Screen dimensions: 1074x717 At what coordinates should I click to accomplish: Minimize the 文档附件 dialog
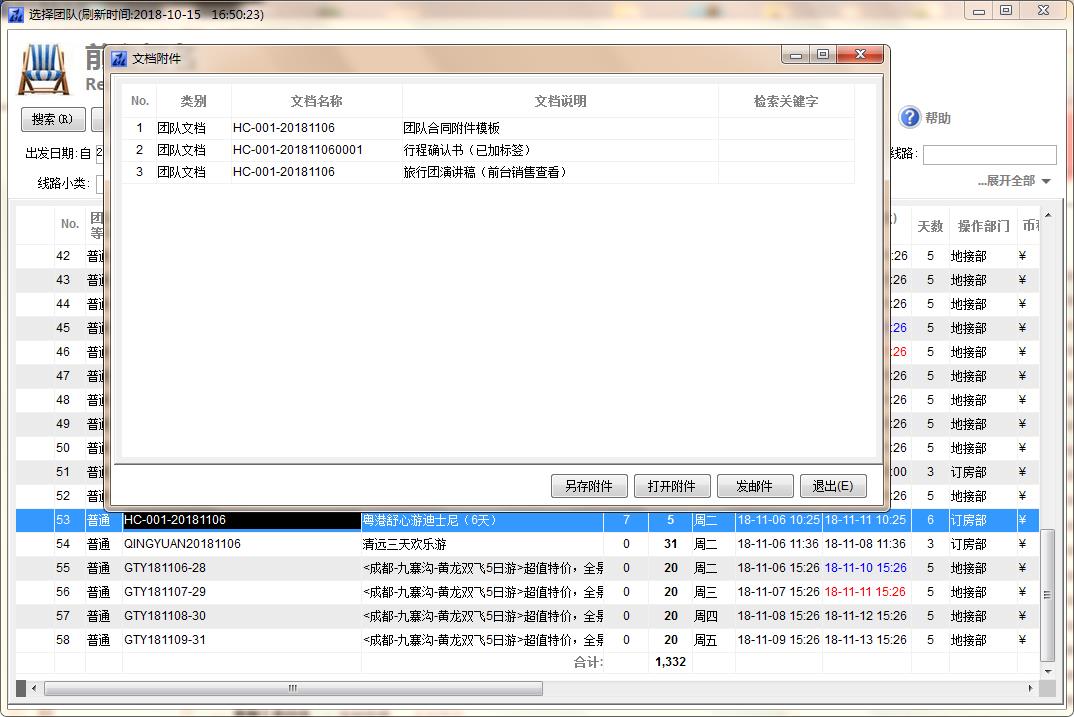[x=797, y=55]
